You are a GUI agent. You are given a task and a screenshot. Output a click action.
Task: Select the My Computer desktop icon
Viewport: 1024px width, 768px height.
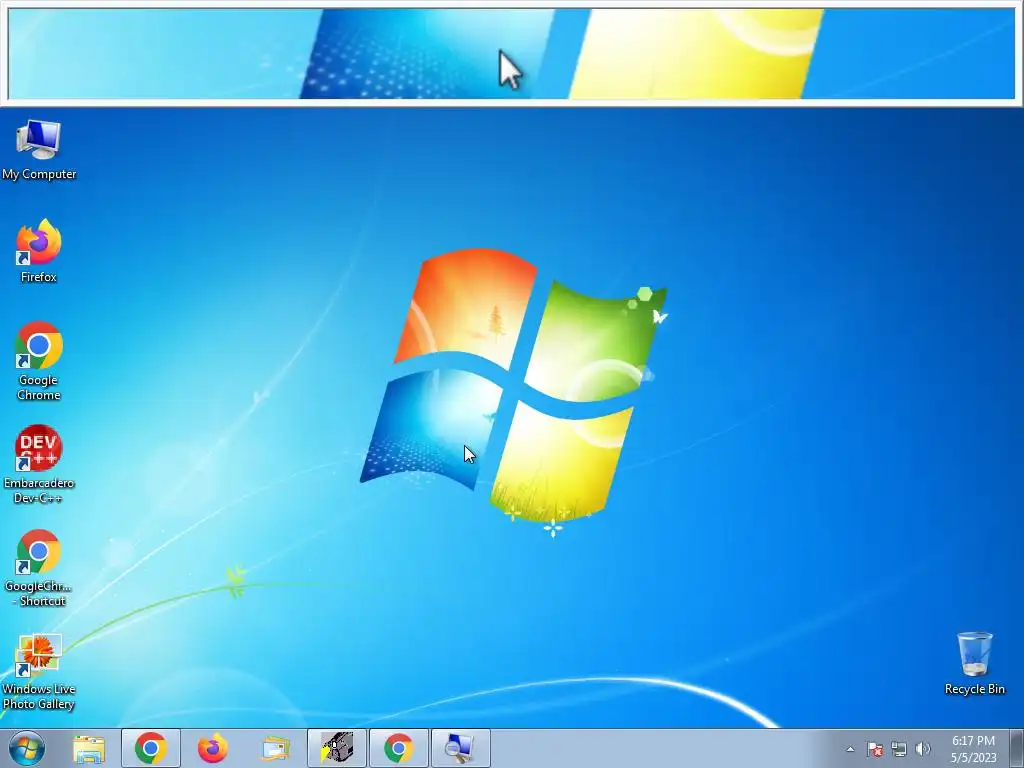click(39, 150)
